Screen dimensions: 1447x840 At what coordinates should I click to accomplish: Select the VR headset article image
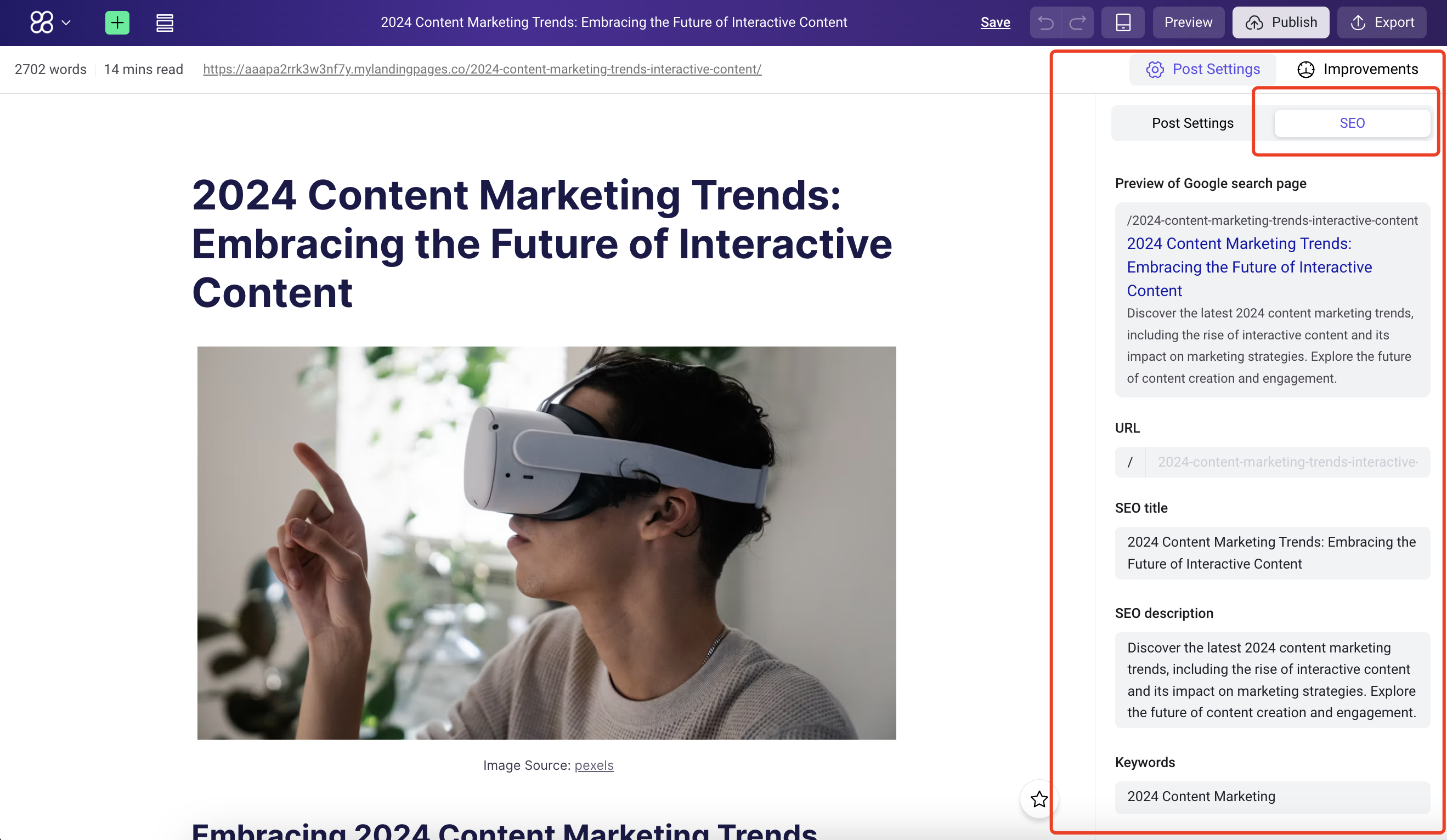tap(546, 543)
